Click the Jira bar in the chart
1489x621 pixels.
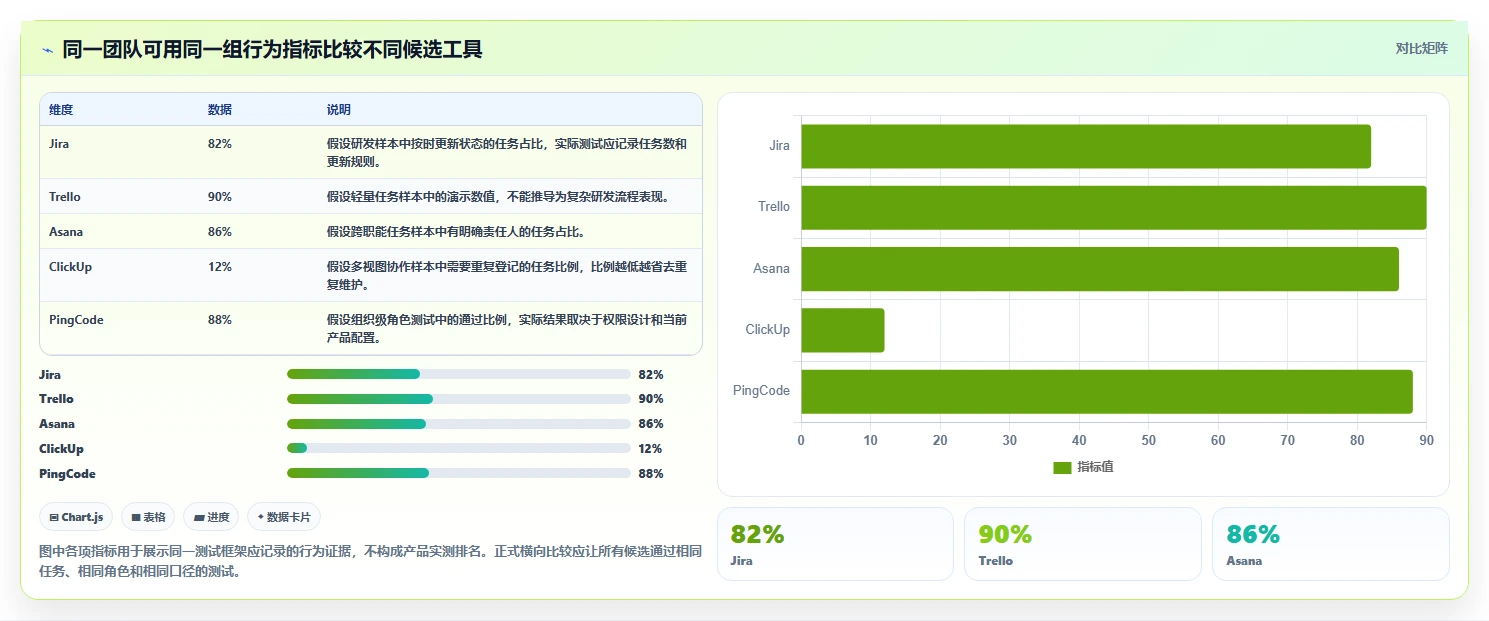point(1086,146)
